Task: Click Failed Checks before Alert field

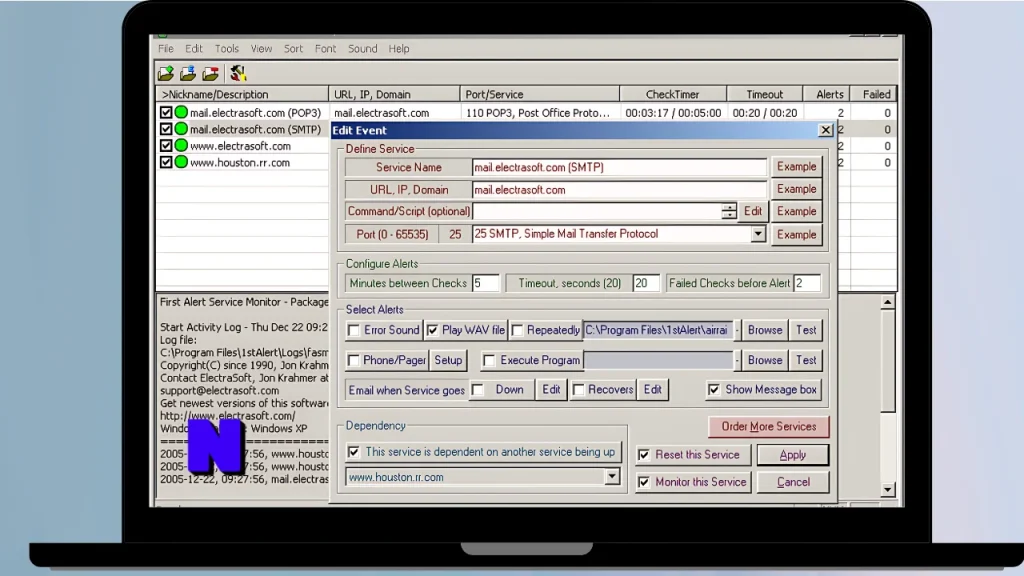Action: point(807,283)
